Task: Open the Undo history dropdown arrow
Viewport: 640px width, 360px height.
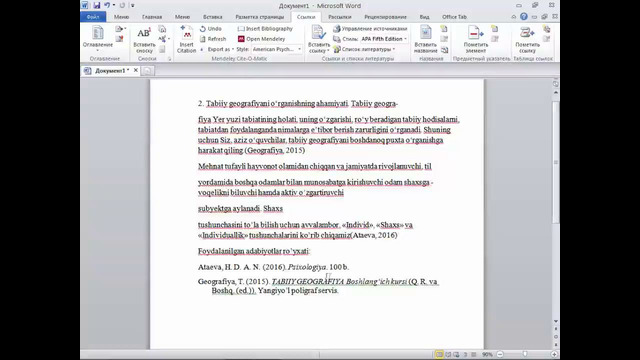Action: (113, 5)
